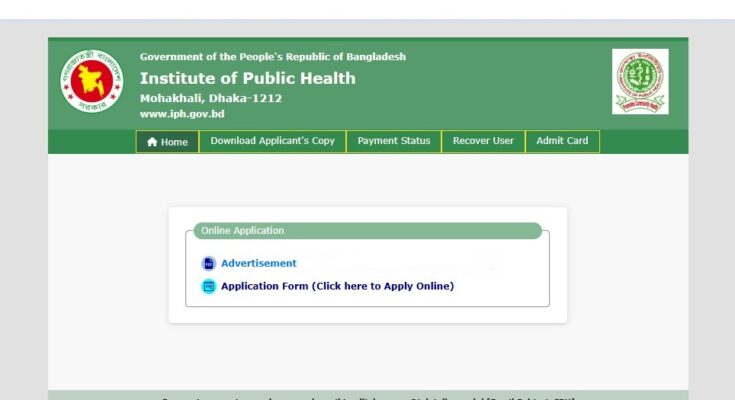Click the Institute of Public Health emblem

coord(640,82)
